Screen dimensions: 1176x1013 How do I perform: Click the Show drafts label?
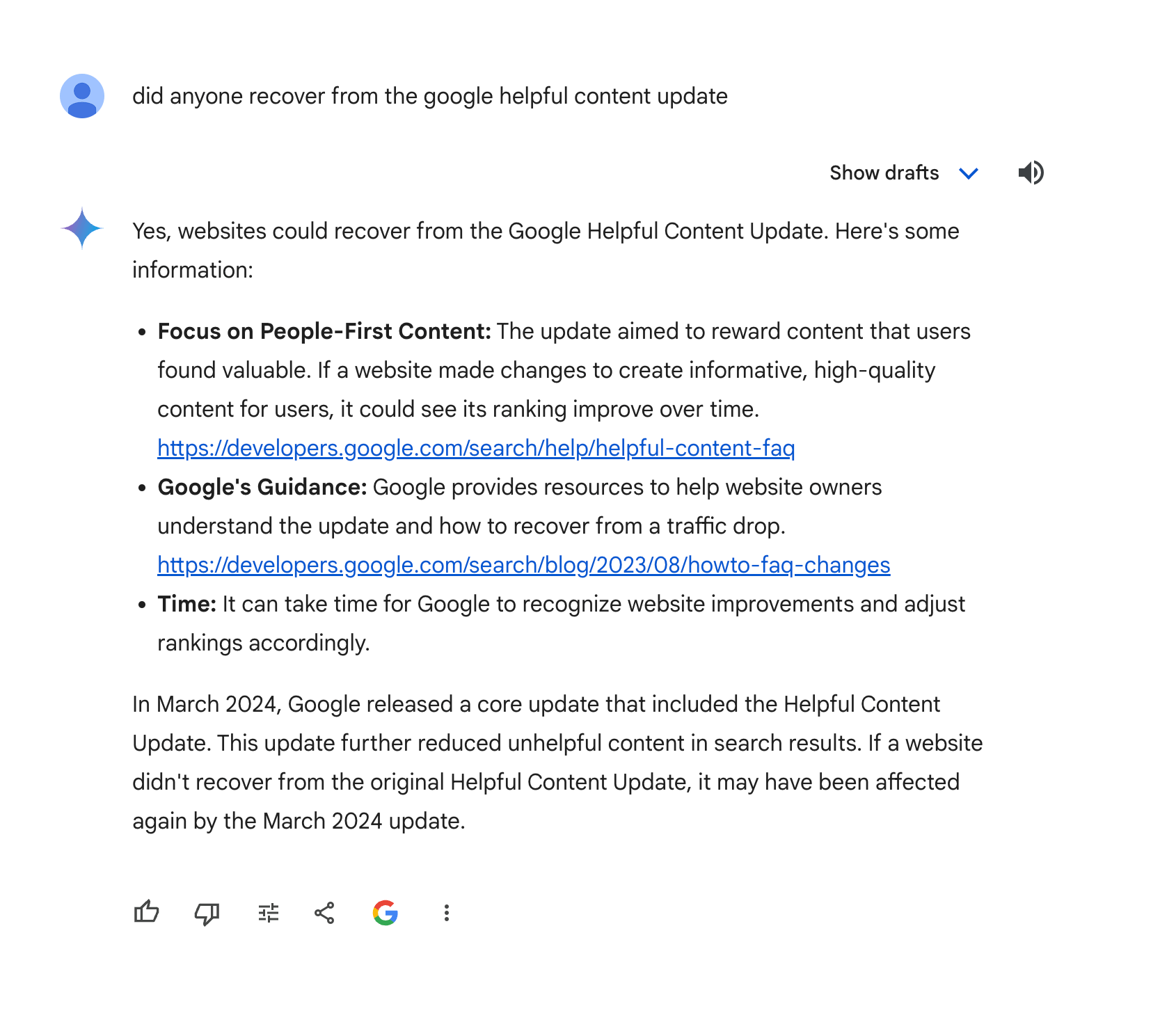[x=884, y=173]
